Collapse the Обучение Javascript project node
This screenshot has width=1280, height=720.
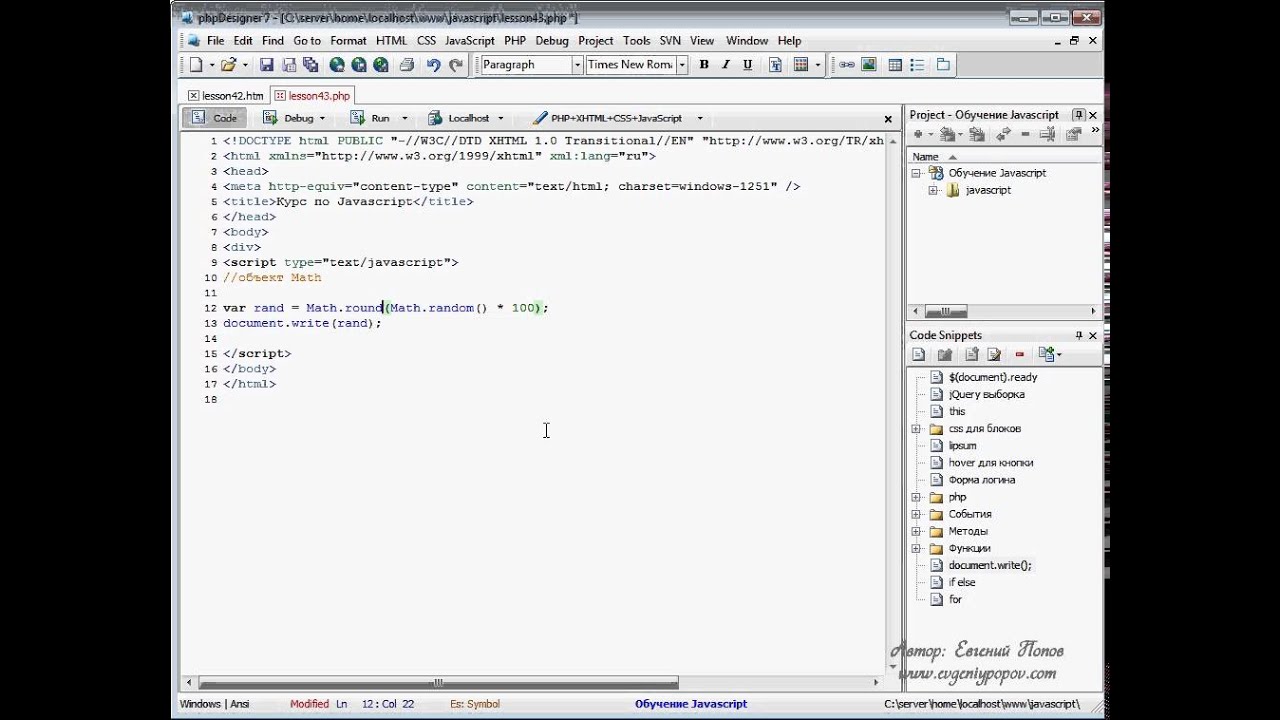[915, 173]
